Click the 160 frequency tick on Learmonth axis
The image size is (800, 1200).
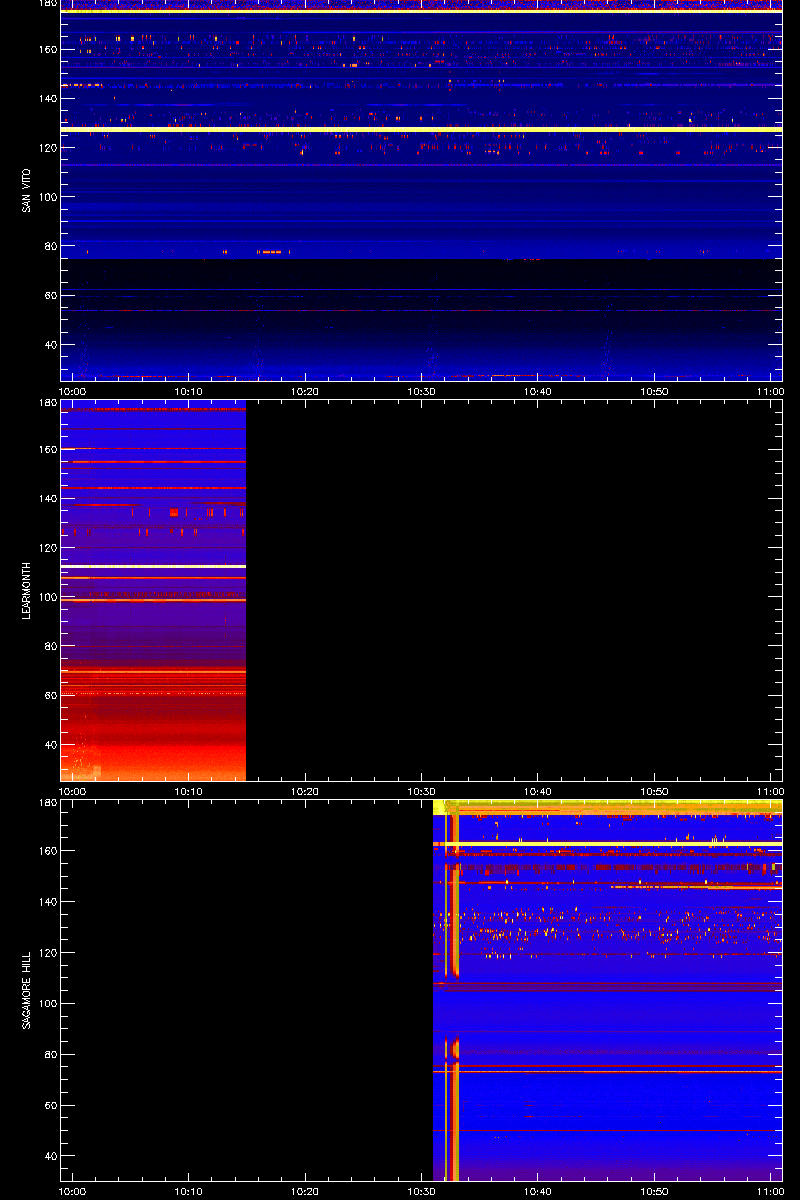[x=47, y=449]
